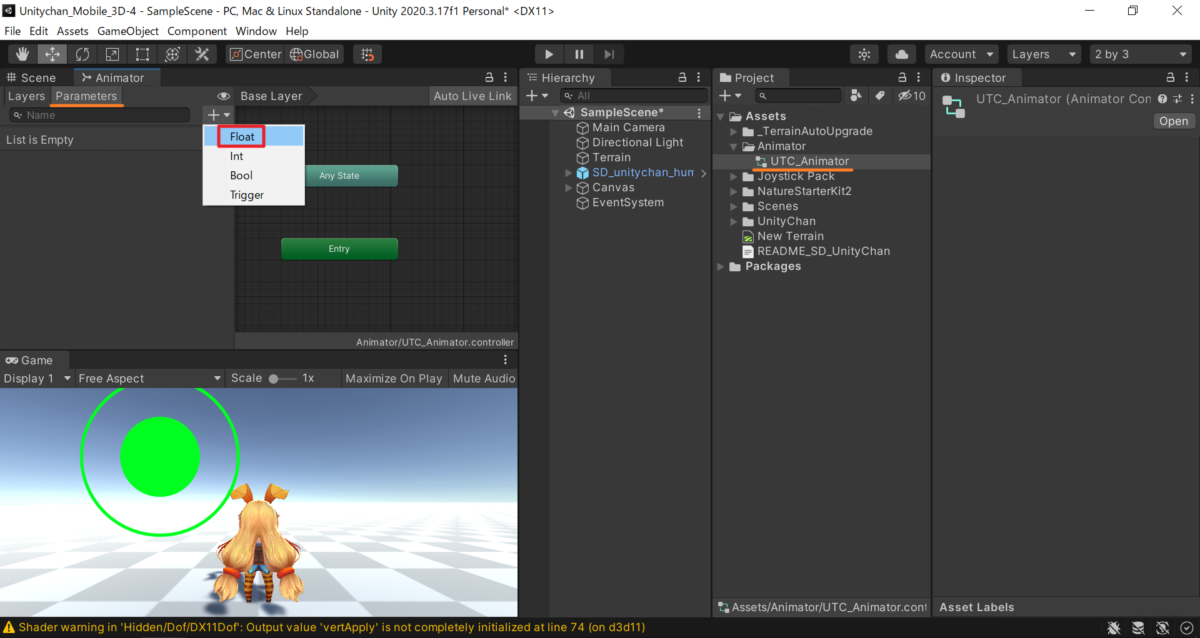1200x638 pixels.
Task: Open the Display 1 dropdown
Action: click(x=38, y=378)
